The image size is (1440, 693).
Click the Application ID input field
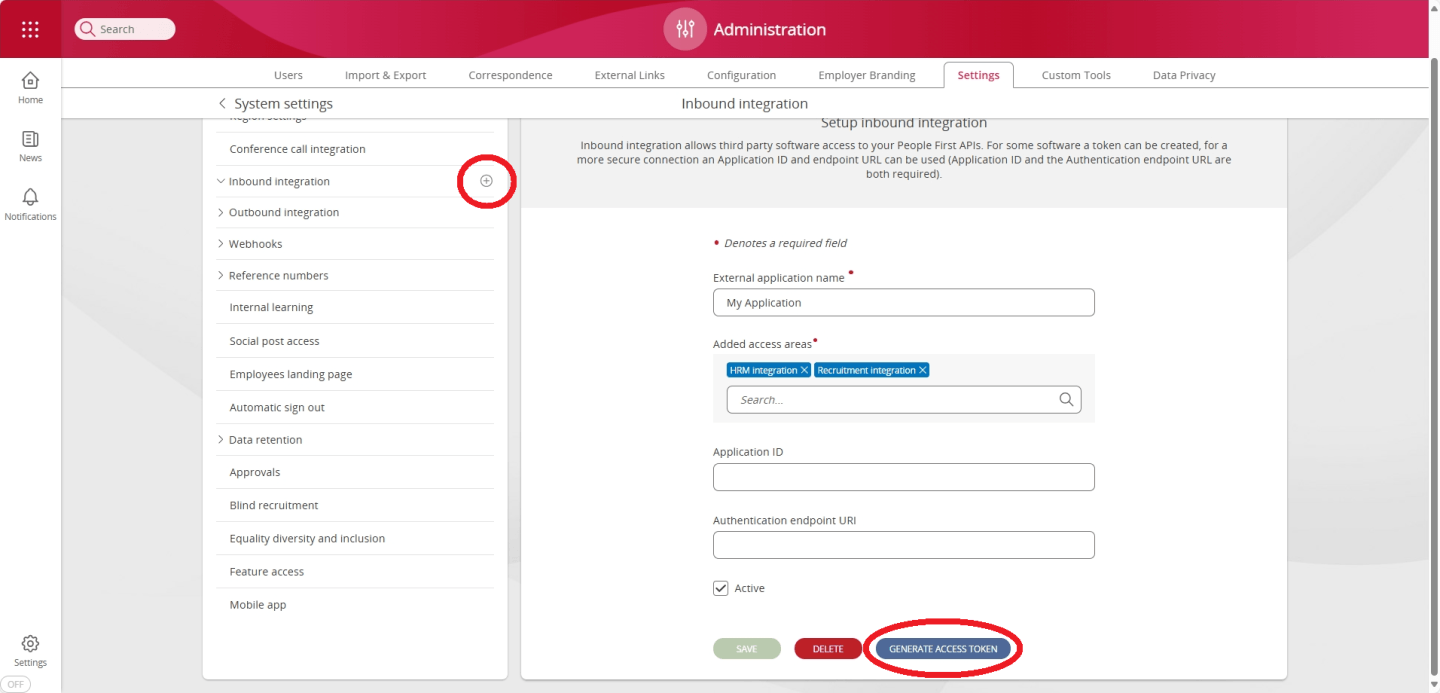(x=903, y=477)
